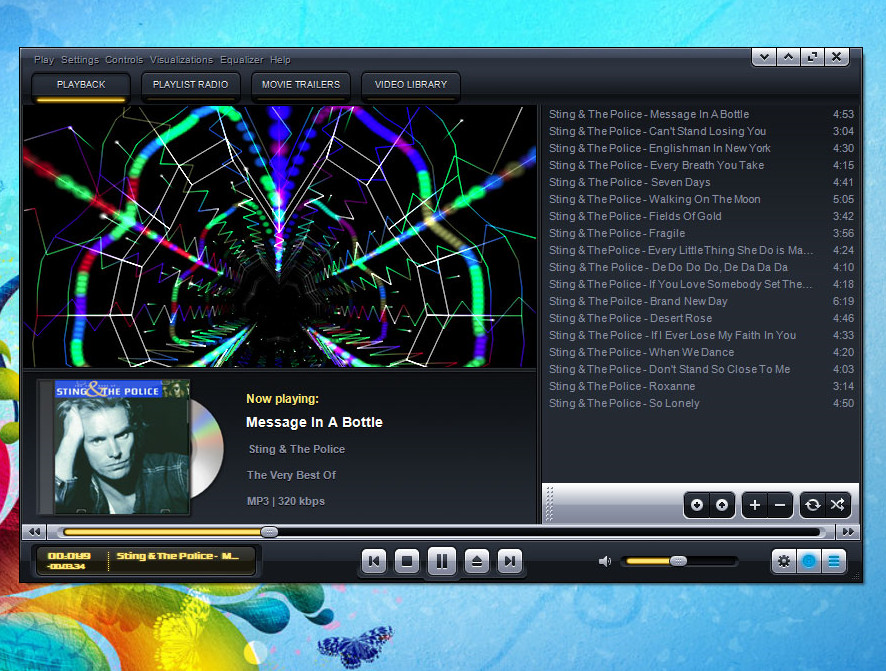Click the Now playing song title
Image resolution: width=886 pixels, height=671 pixels.
click(314, 422)
